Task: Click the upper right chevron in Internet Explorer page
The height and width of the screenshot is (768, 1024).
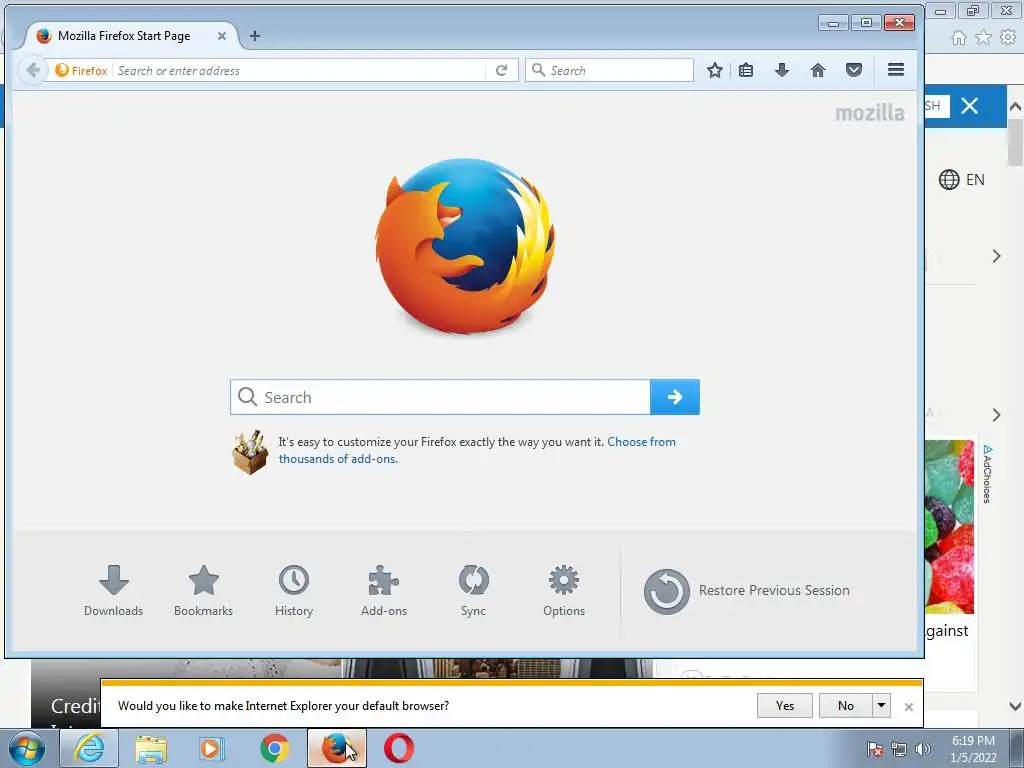Action: [997, 256]
